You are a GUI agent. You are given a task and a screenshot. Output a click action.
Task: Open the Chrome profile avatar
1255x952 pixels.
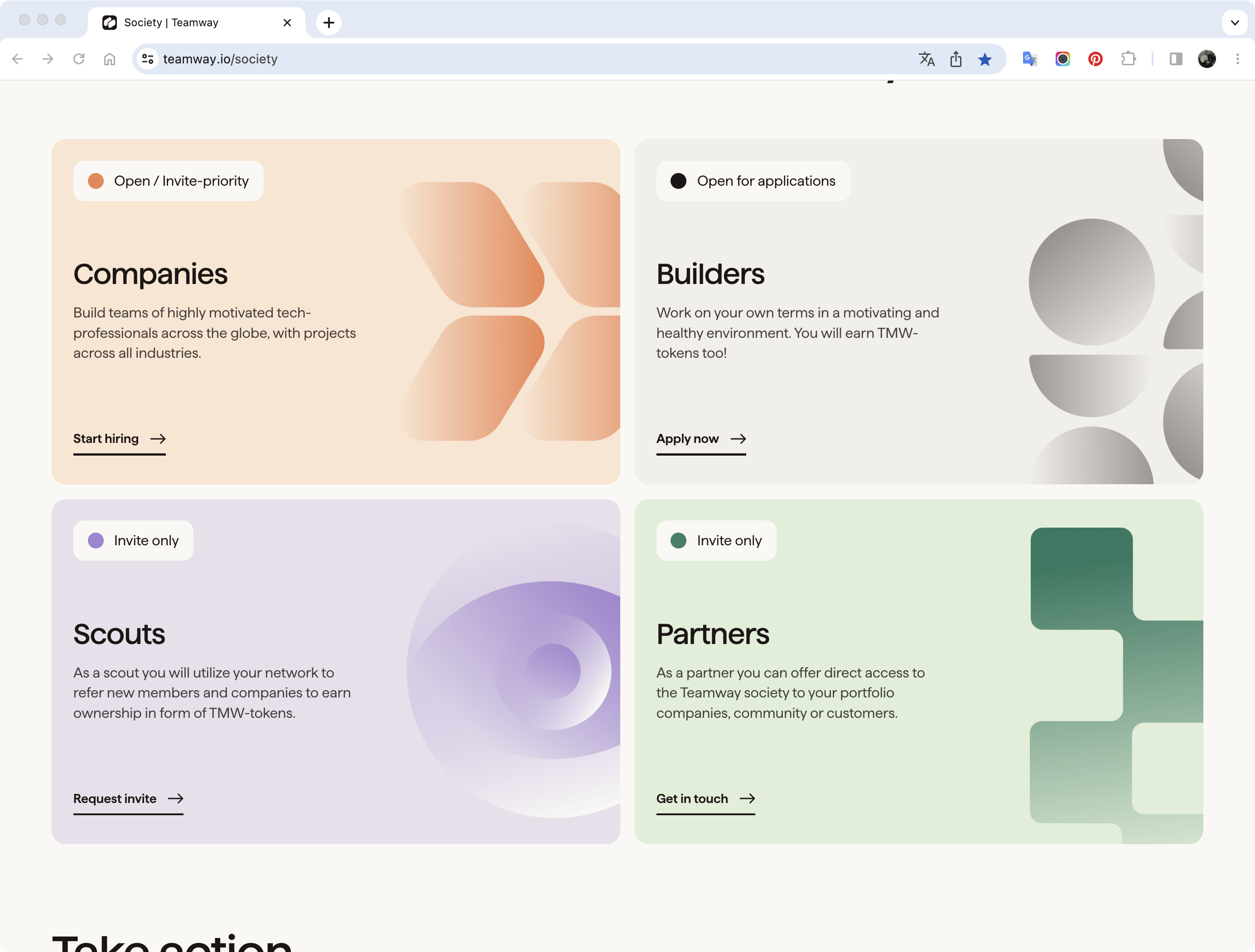coord(1207,59)
